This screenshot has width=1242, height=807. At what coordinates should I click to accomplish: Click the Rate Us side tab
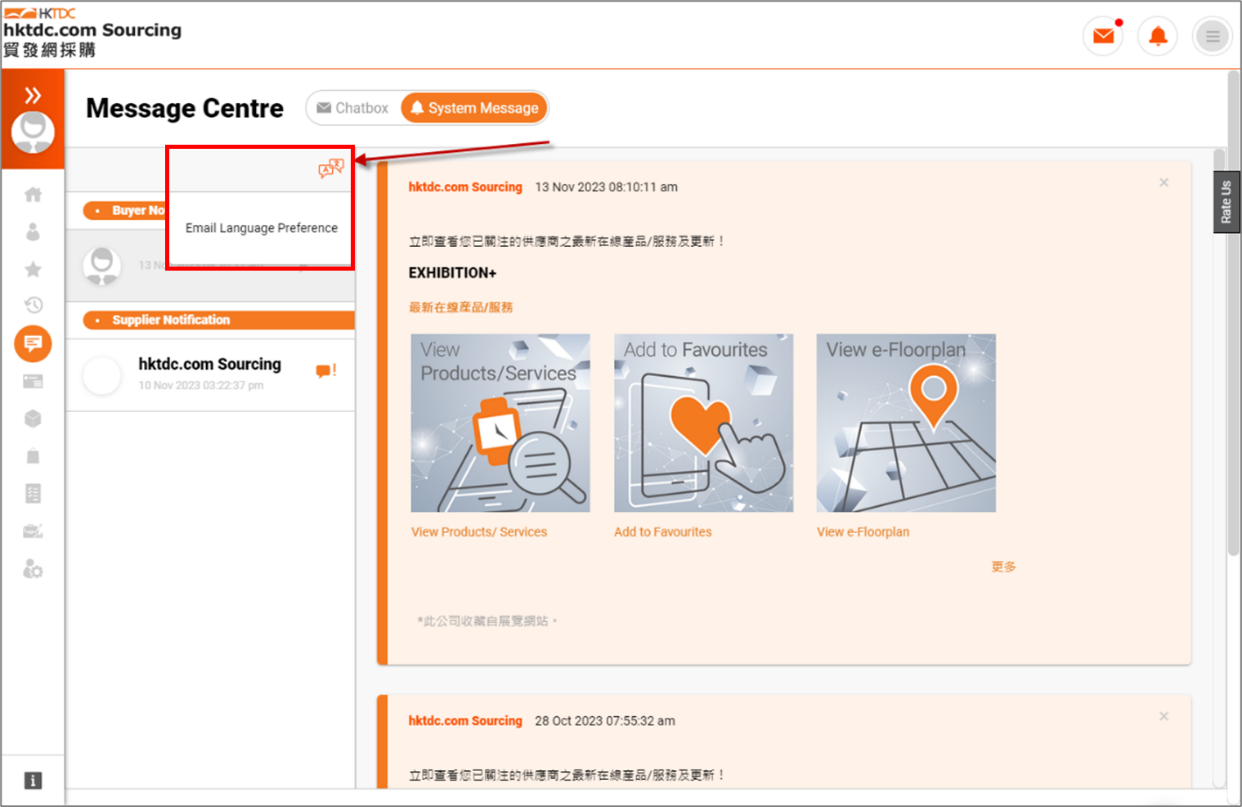tap(1226, 202)
